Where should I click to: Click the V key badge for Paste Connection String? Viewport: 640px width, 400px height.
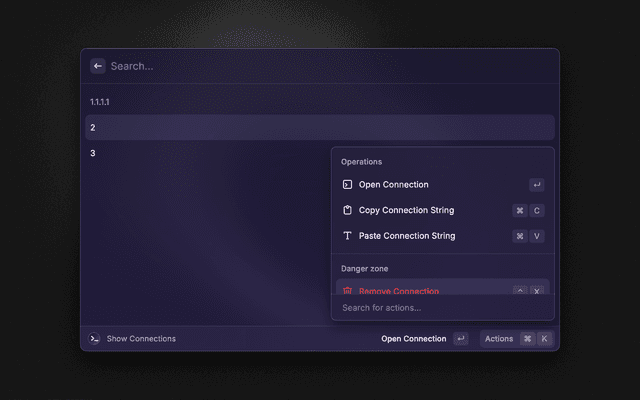tap(537, 237)
